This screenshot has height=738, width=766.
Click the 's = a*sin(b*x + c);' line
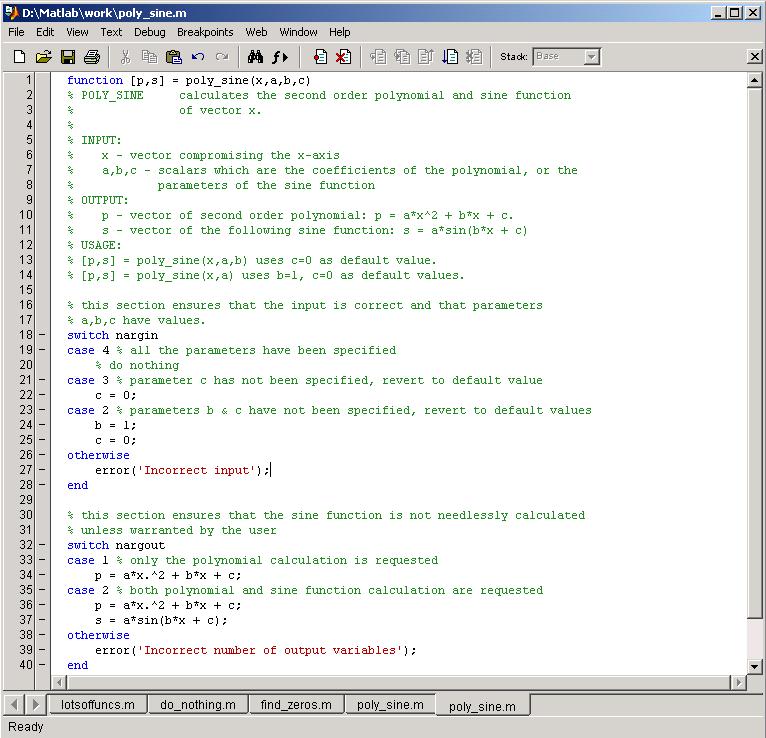[x=161, y=620]
